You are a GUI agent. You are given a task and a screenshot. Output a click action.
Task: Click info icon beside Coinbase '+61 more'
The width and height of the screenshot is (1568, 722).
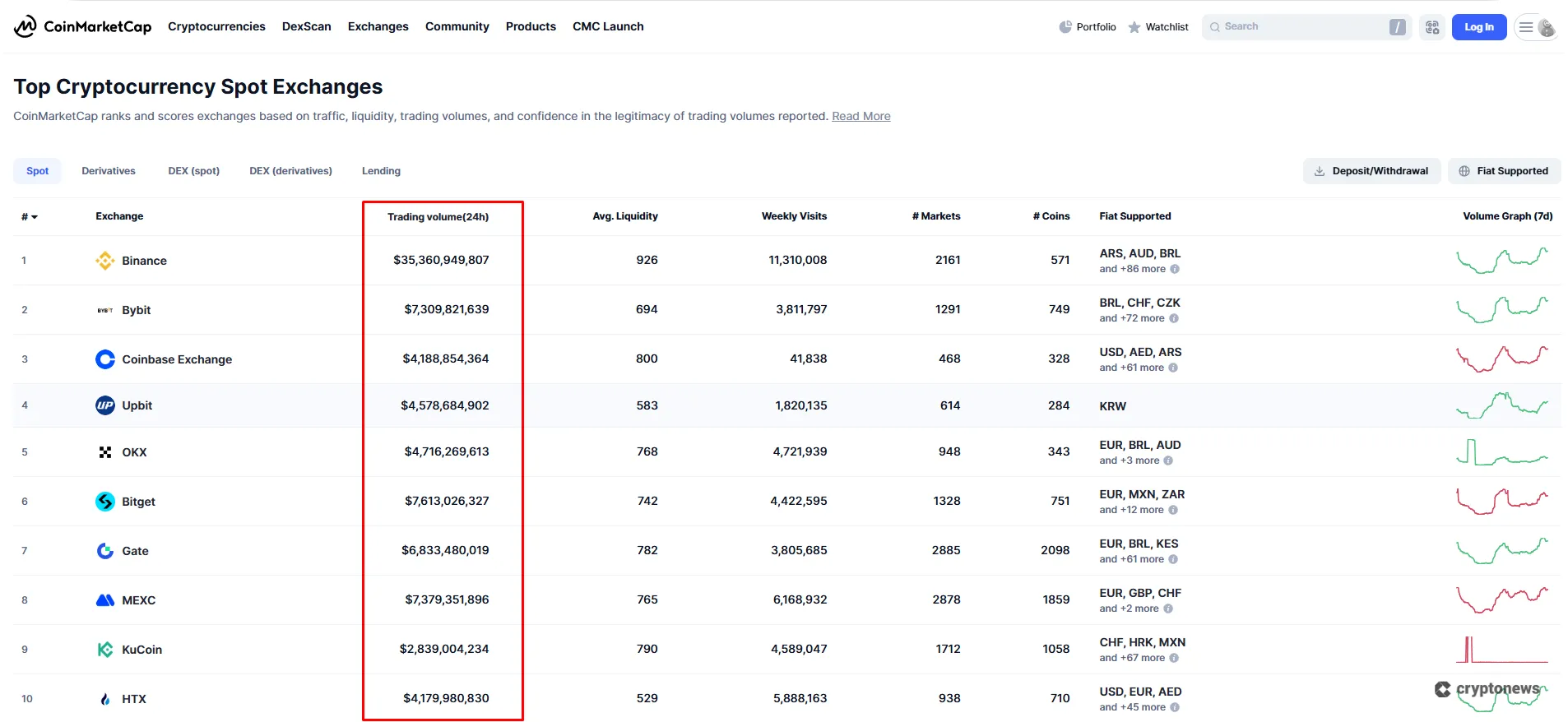(x=1173, y=368)
